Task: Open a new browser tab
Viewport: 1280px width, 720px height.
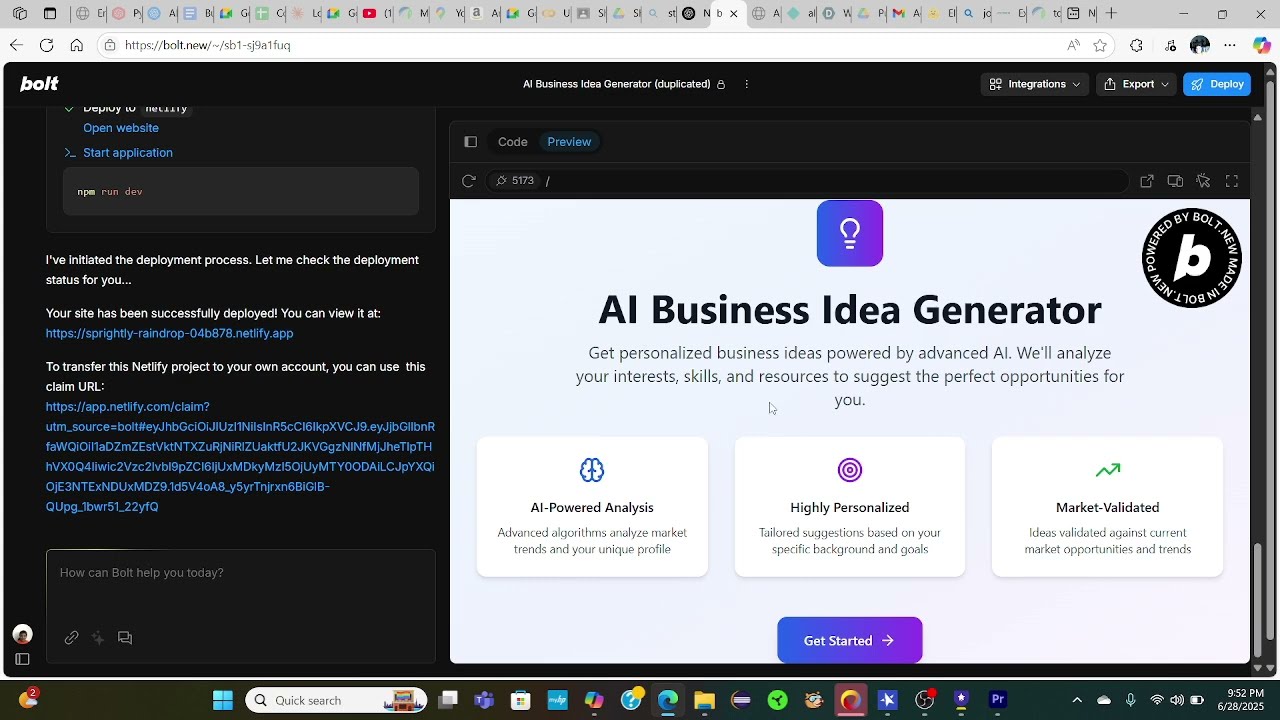Action: [1111, 14]
